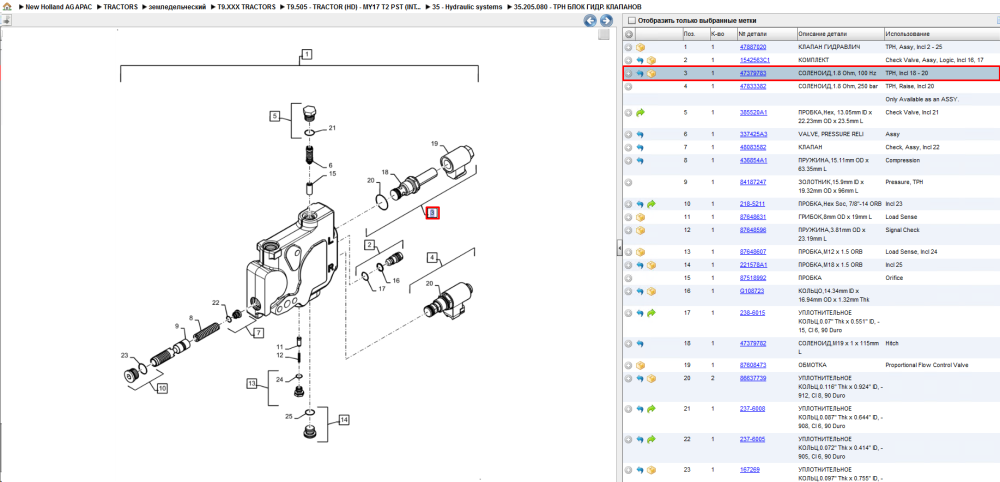Collapse the parts list with the splitter handle

pos(619,249)
